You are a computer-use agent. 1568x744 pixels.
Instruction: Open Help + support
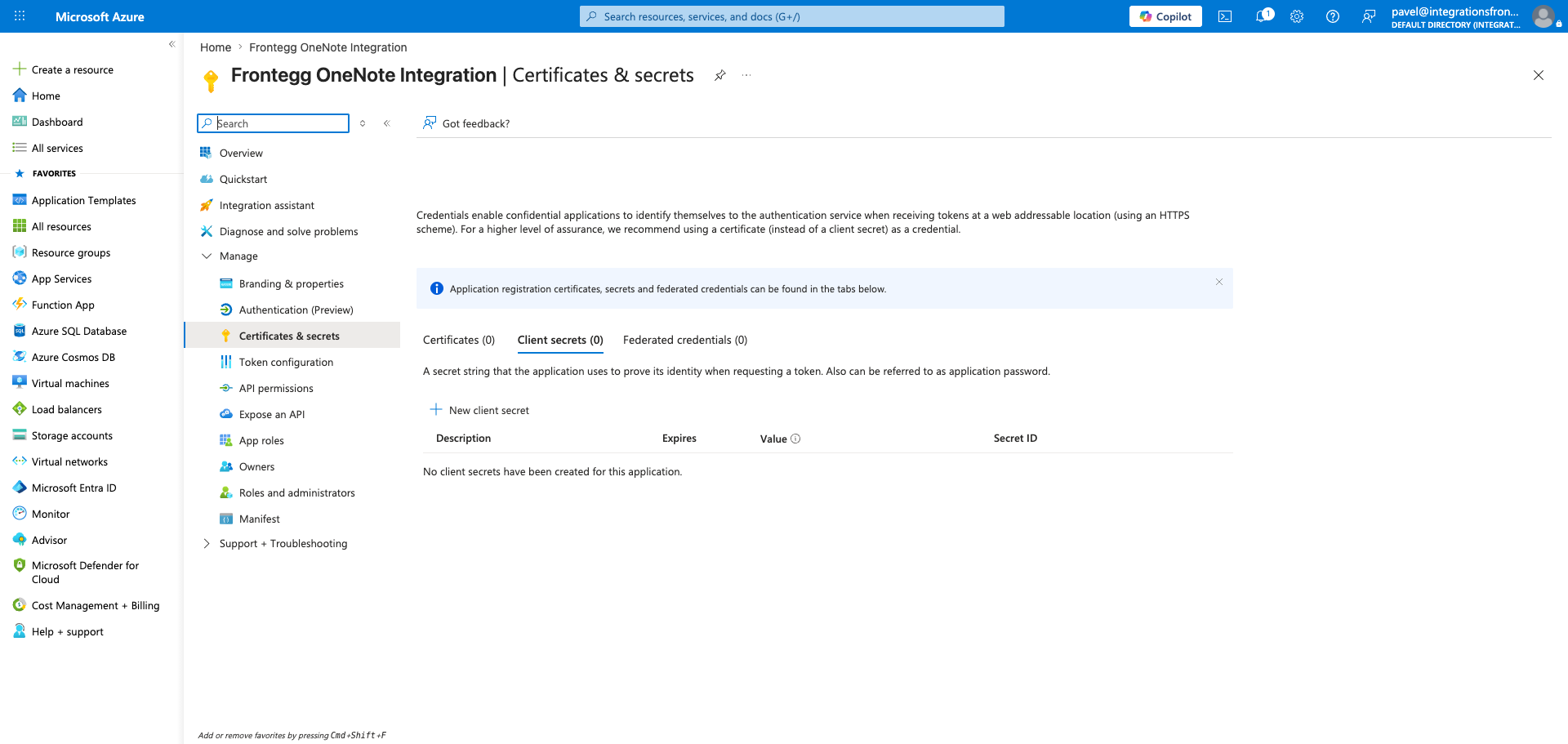coord(68,631)
